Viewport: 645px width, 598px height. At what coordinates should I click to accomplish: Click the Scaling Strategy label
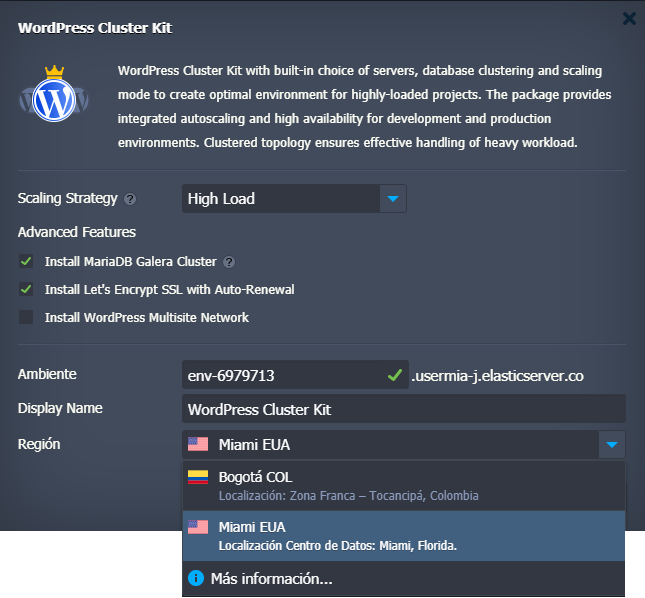pos(67,199)
